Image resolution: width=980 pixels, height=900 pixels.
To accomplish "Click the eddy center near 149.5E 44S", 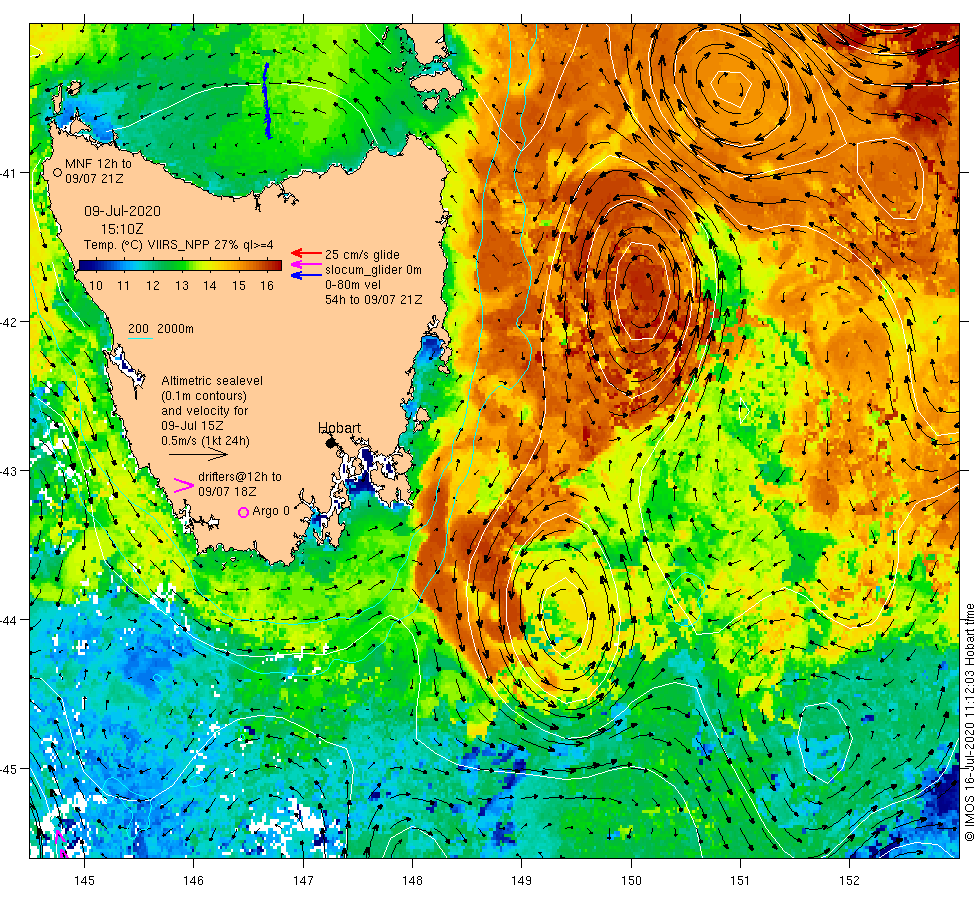I will (x=564, y=616).
